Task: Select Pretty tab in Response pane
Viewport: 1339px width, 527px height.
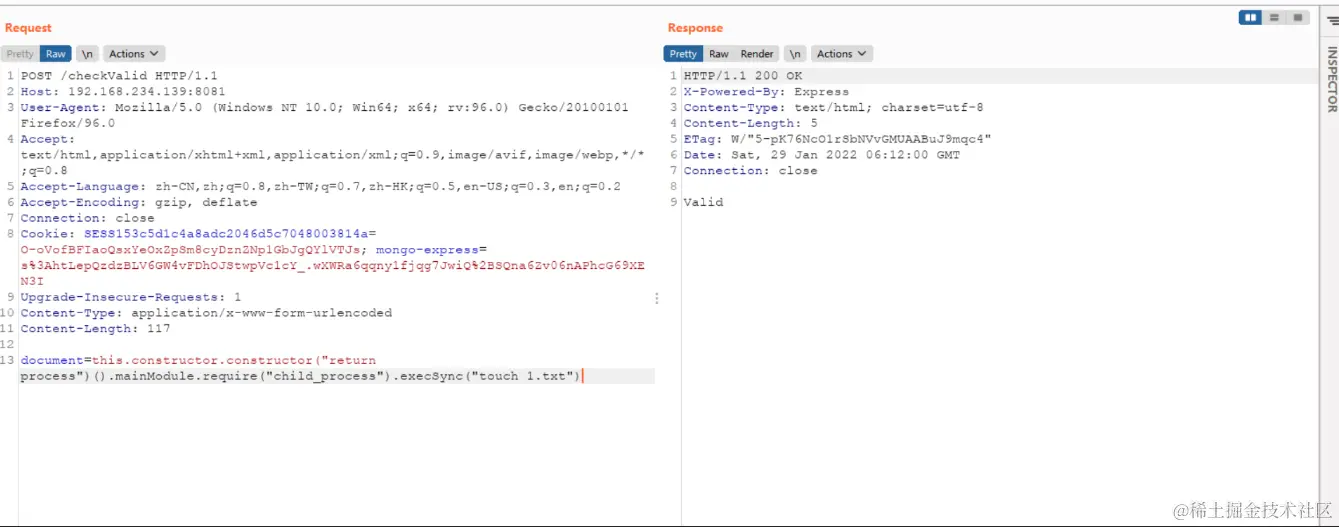Action: [683, 54]
